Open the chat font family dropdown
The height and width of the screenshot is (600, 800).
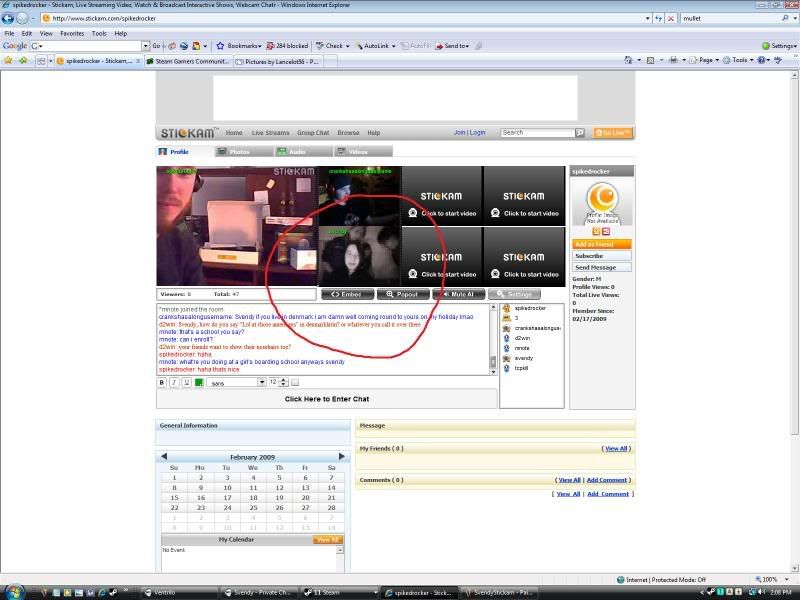click(262, 382)
